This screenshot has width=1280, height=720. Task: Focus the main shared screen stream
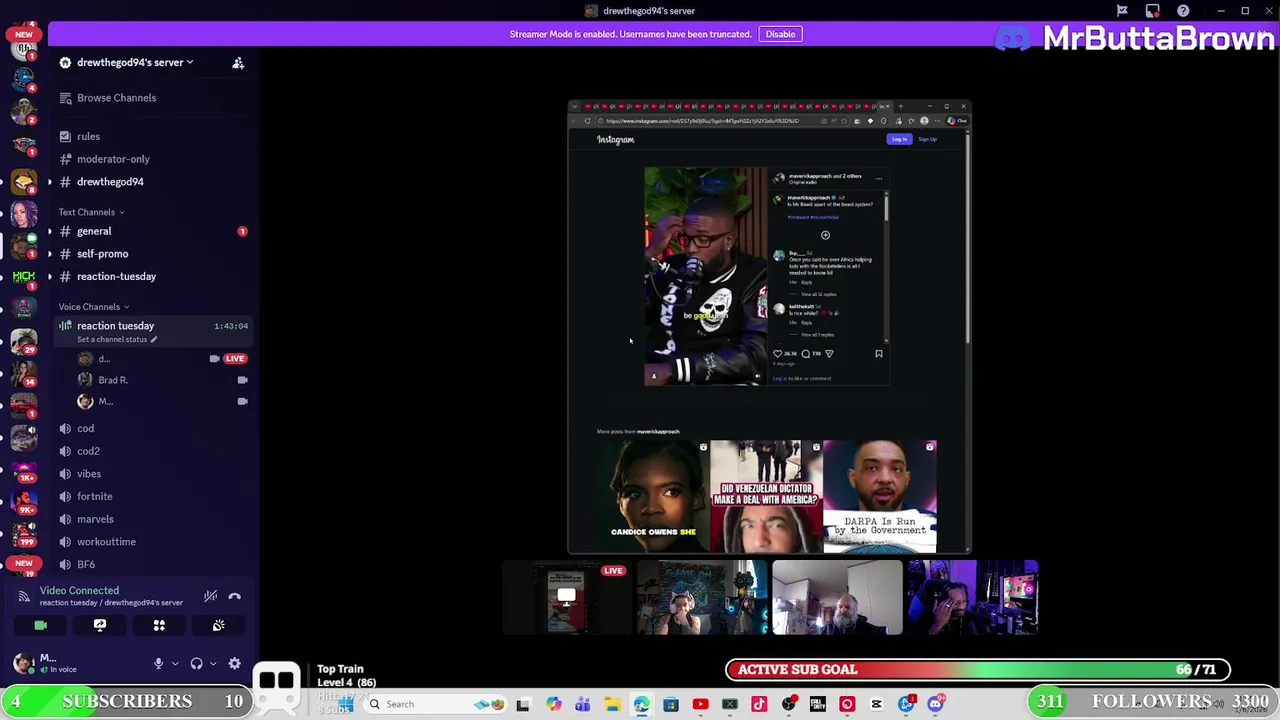coord(769,327)
